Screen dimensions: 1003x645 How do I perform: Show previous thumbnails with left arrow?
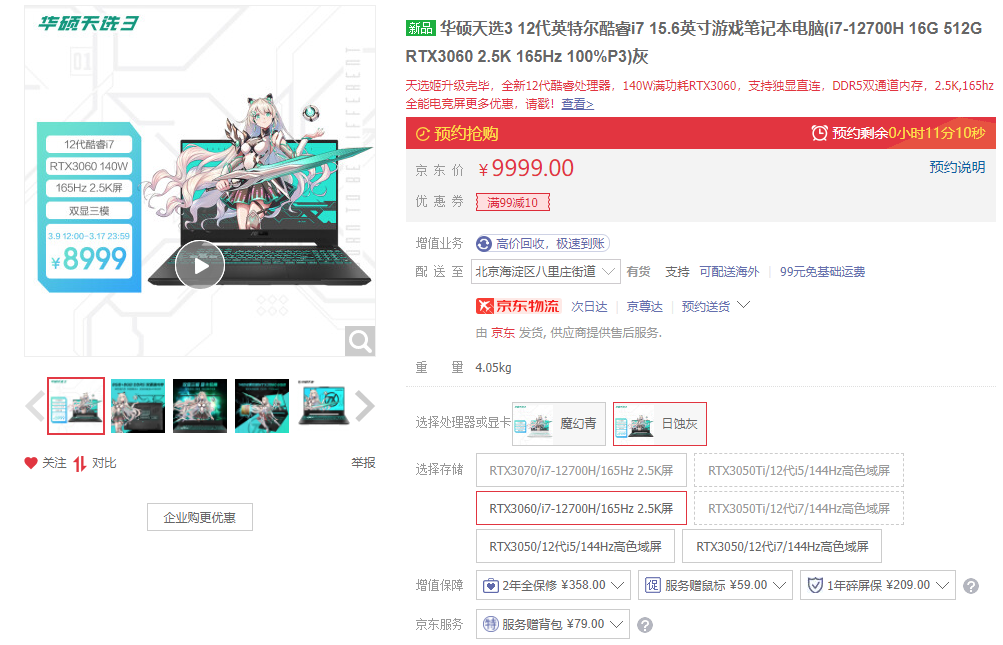pos(34,405)
